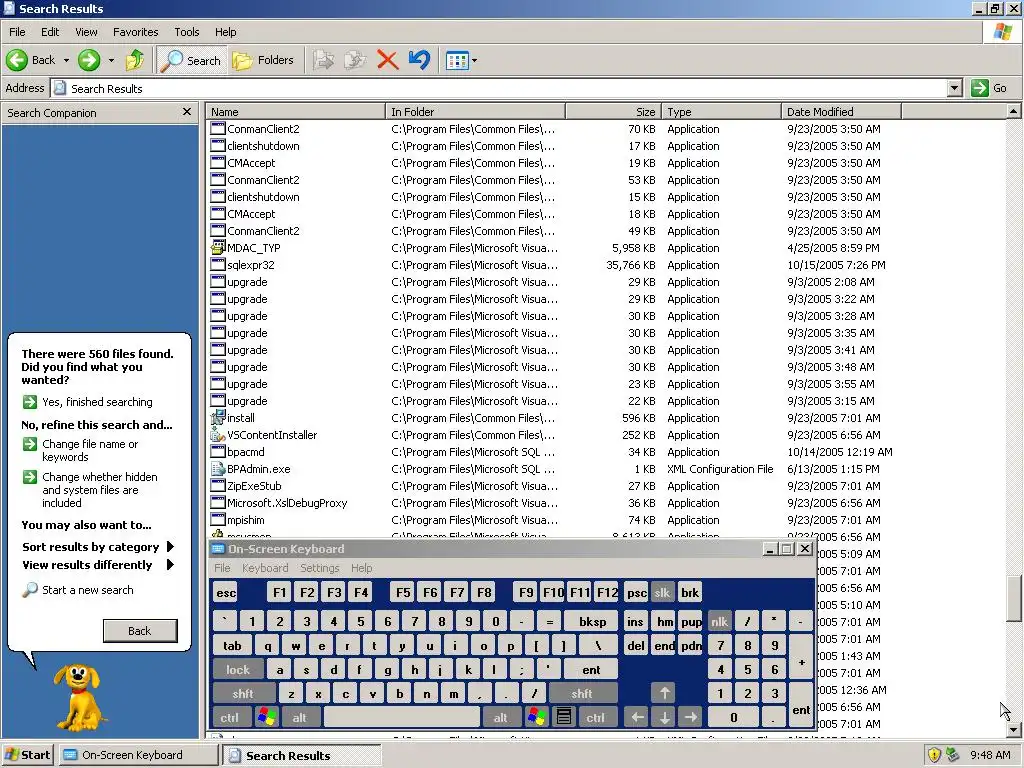Click the bksp key
Viewport: 1024px width, 768px height.
[x=592, y=622]
